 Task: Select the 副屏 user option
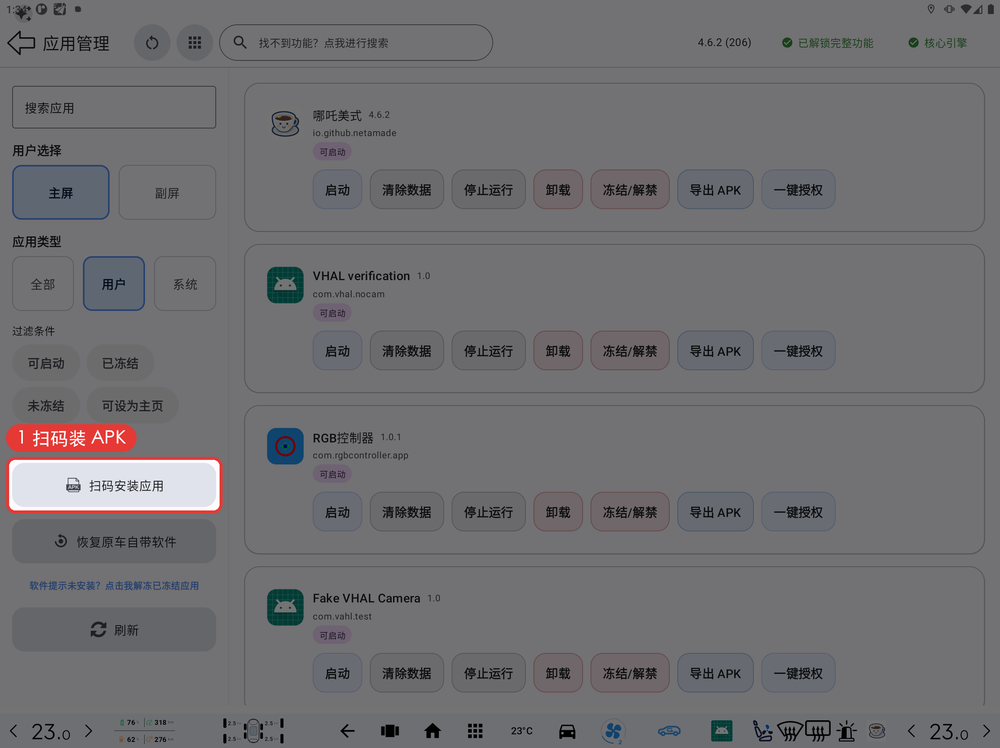pyautogui.click(x=167, y=193)
